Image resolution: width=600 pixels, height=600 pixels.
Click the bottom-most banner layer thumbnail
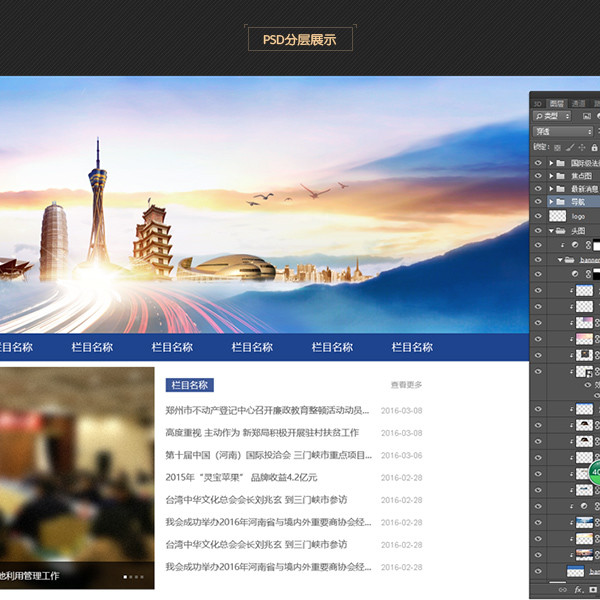(576, 571)
